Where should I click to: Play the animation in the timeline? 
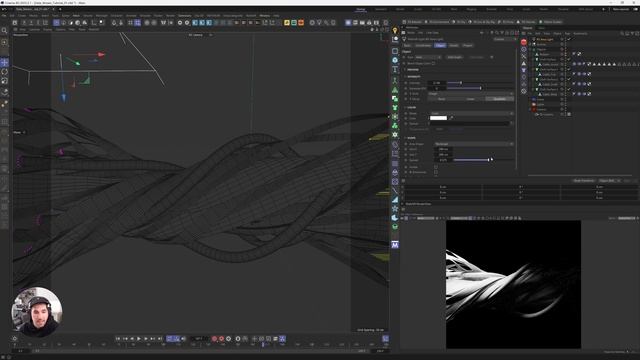pyautogui.click(x=139, y=338)
